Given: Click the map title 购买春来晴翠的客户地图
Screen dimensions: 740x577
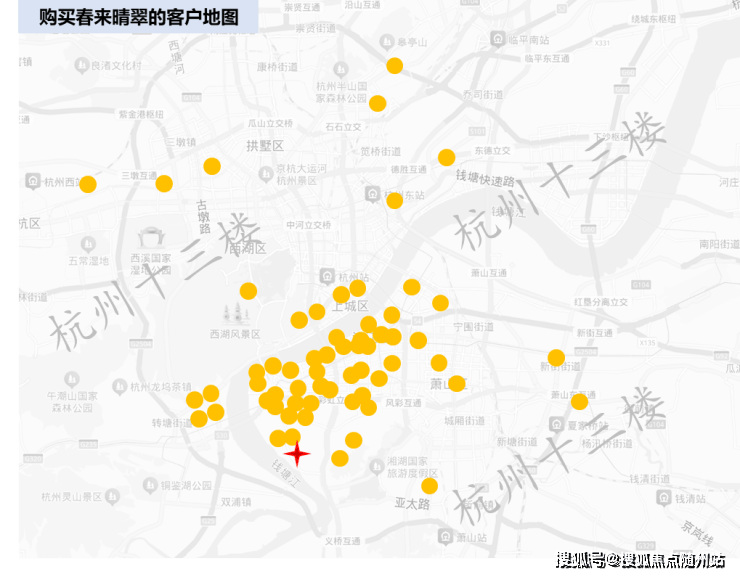Looking at the screenshot, I should tap(139, 17).
